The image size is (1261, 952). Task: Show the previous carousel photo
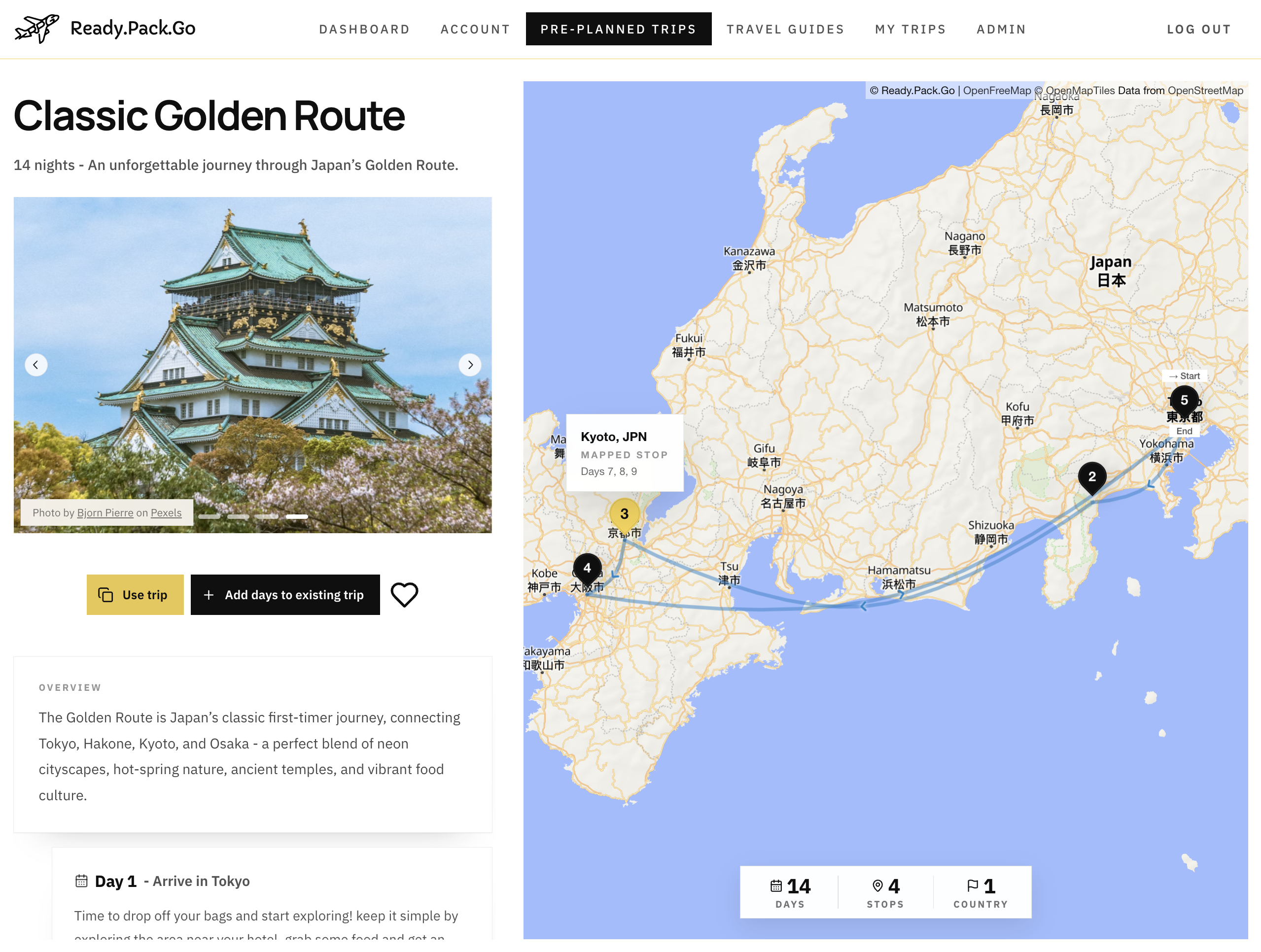(36, 365)
